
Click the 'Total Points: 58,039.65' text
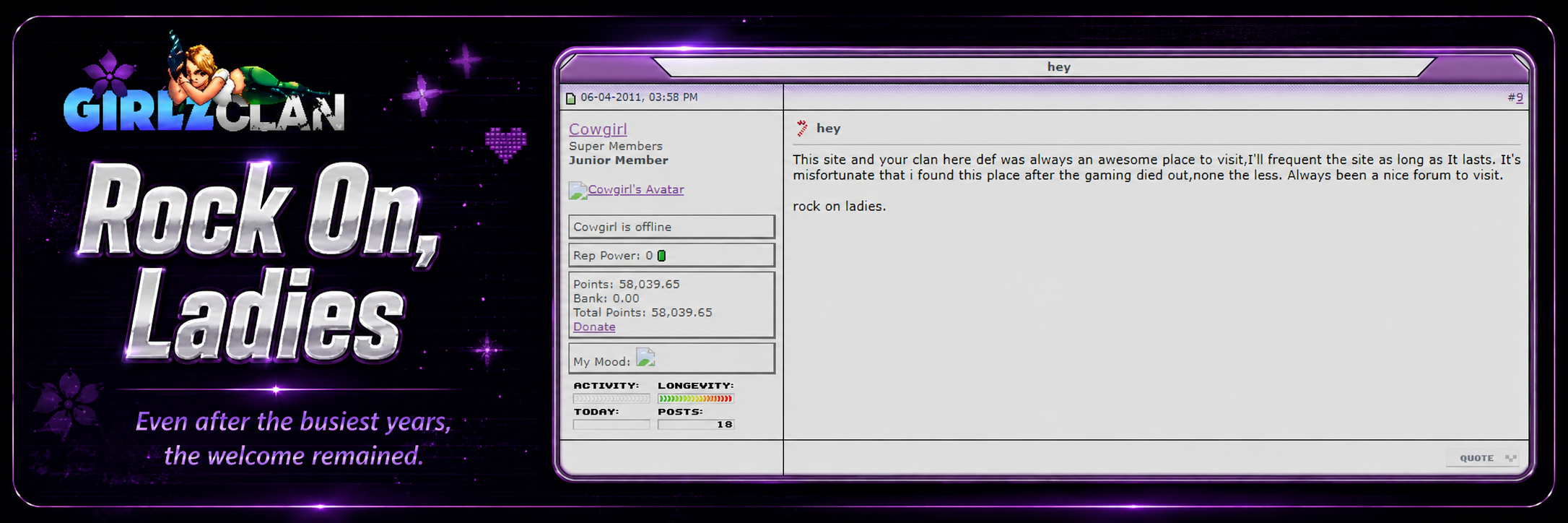pyautogui.click(x=643, y=312)
